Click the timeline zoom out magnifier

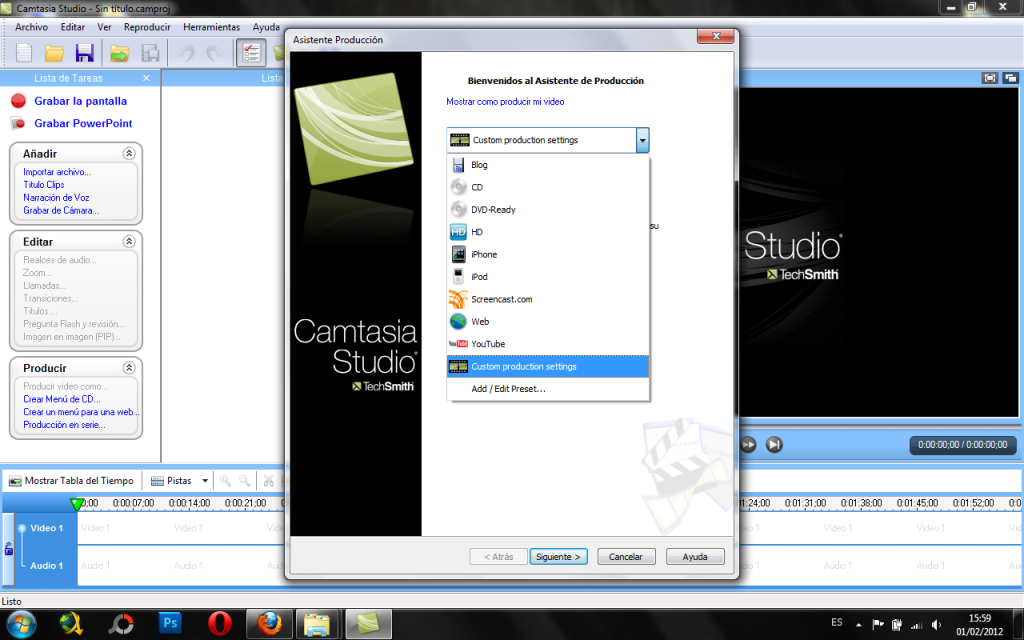245,481
